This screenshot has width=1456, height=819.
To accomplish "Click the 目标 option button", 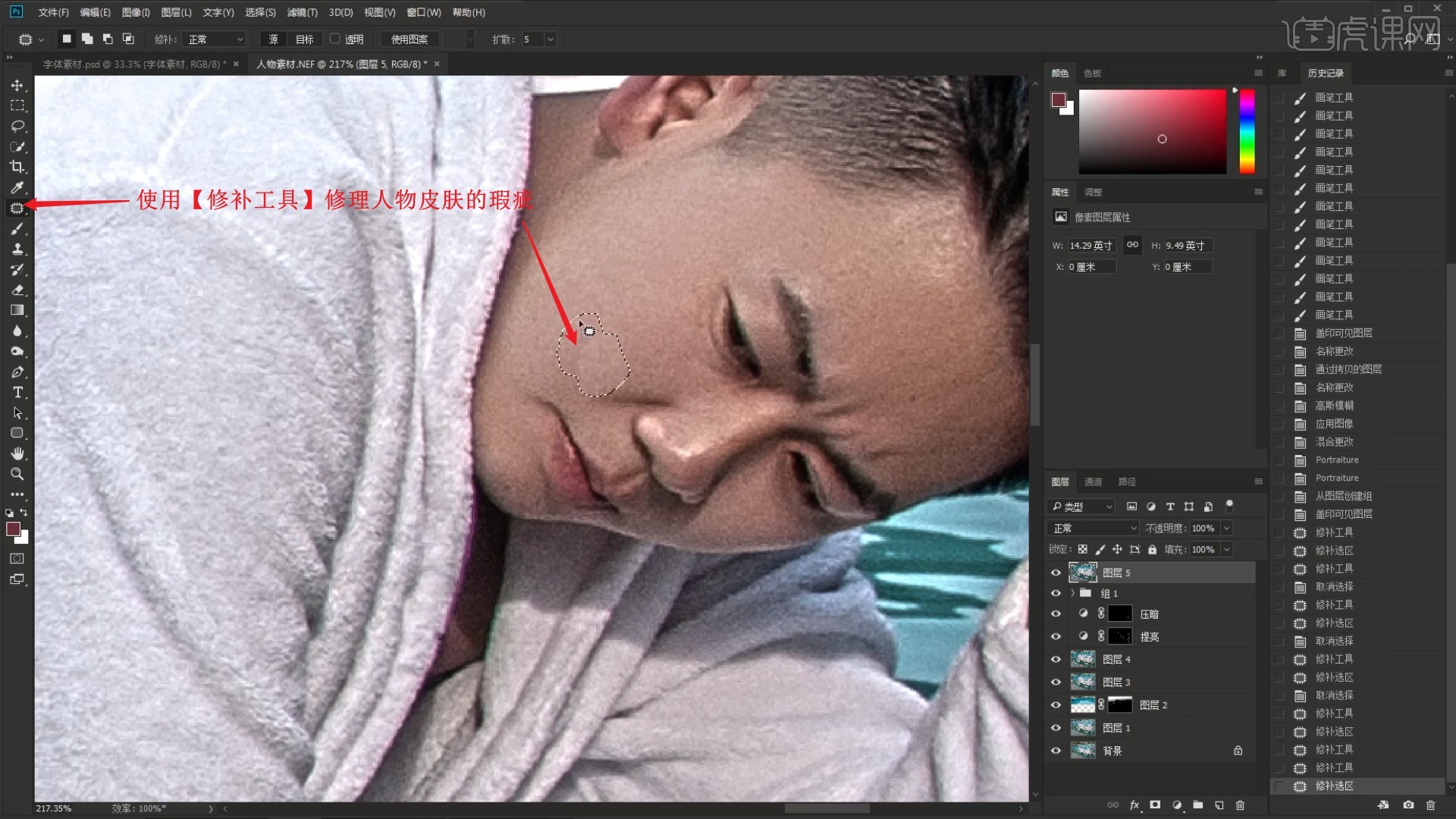I will (304, 39).
